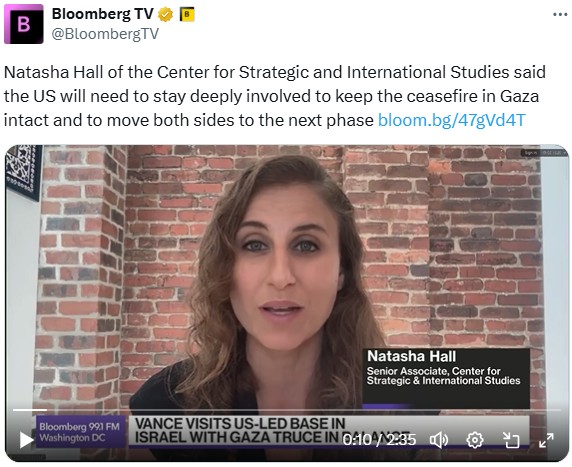
Task: Open the bloom.bg/47gVd4T link
Action: click(x=452, y=120)
